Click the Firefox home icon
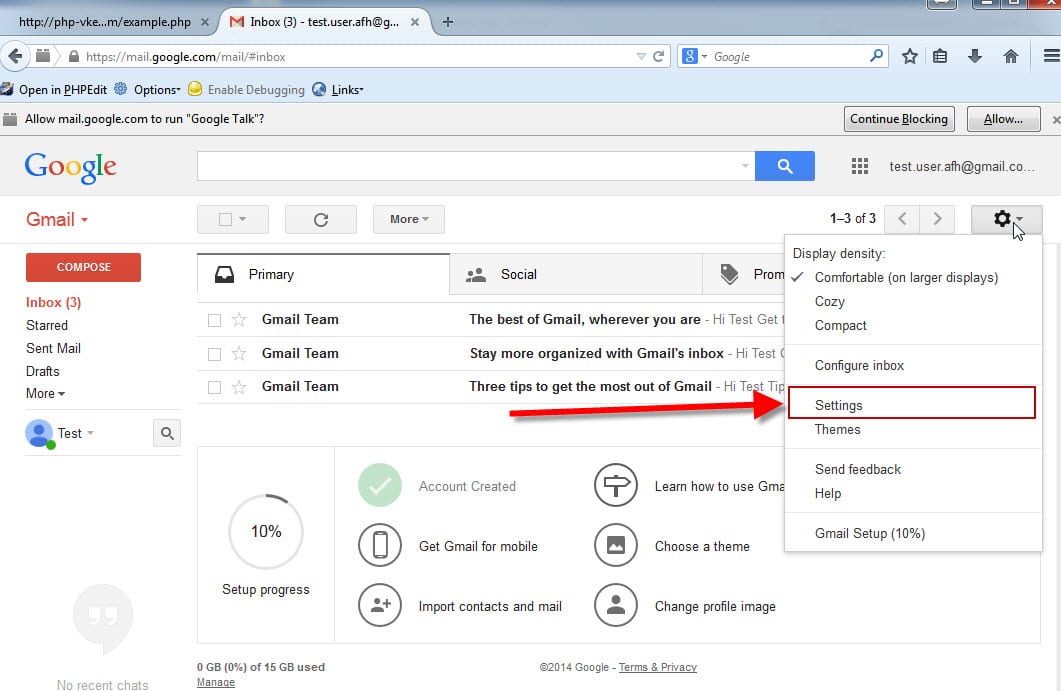This screenshot has height=691, width=1061. (1011, 57)
